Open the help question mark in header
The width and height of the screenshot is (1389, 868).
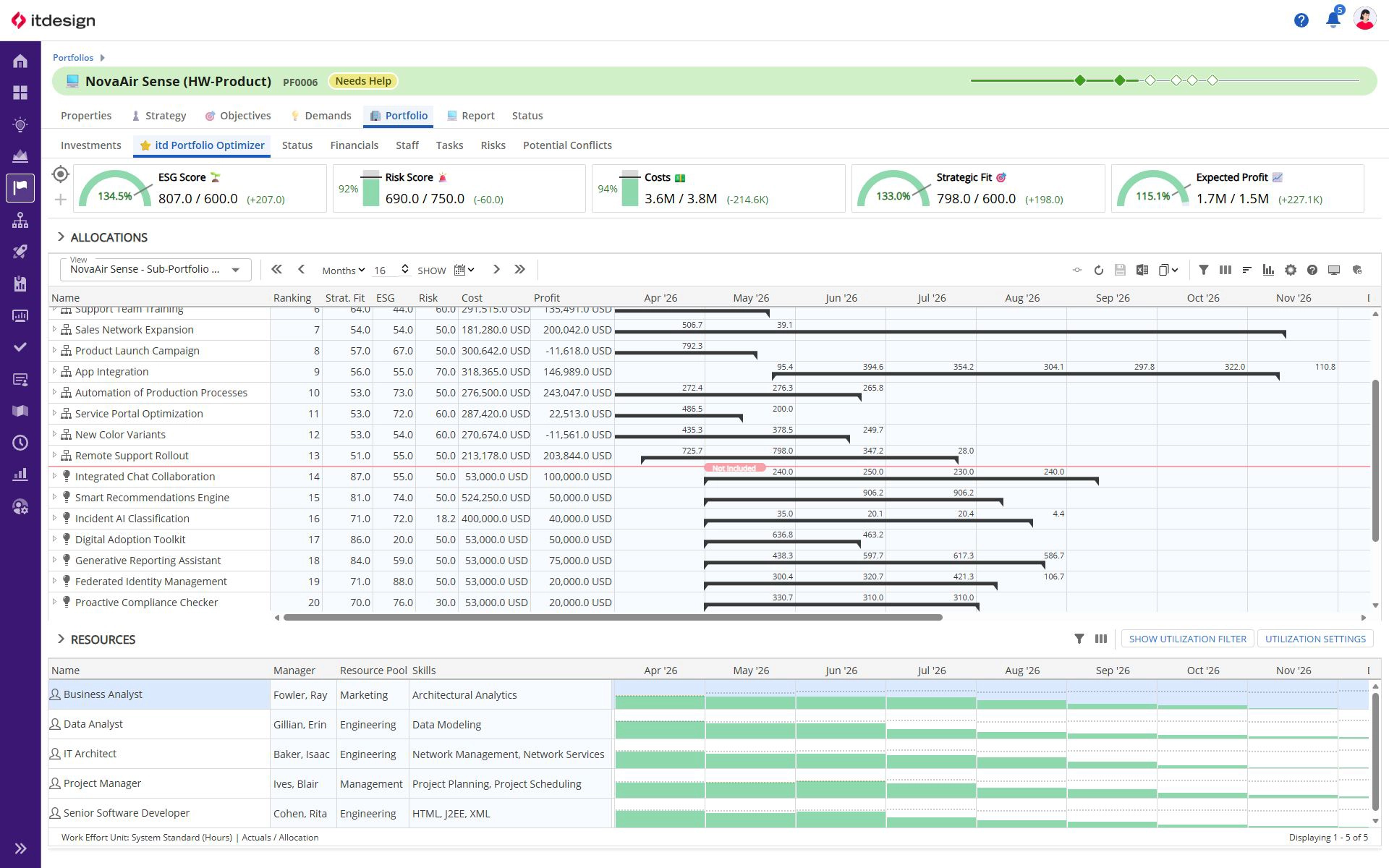(x=1301, y=20)
